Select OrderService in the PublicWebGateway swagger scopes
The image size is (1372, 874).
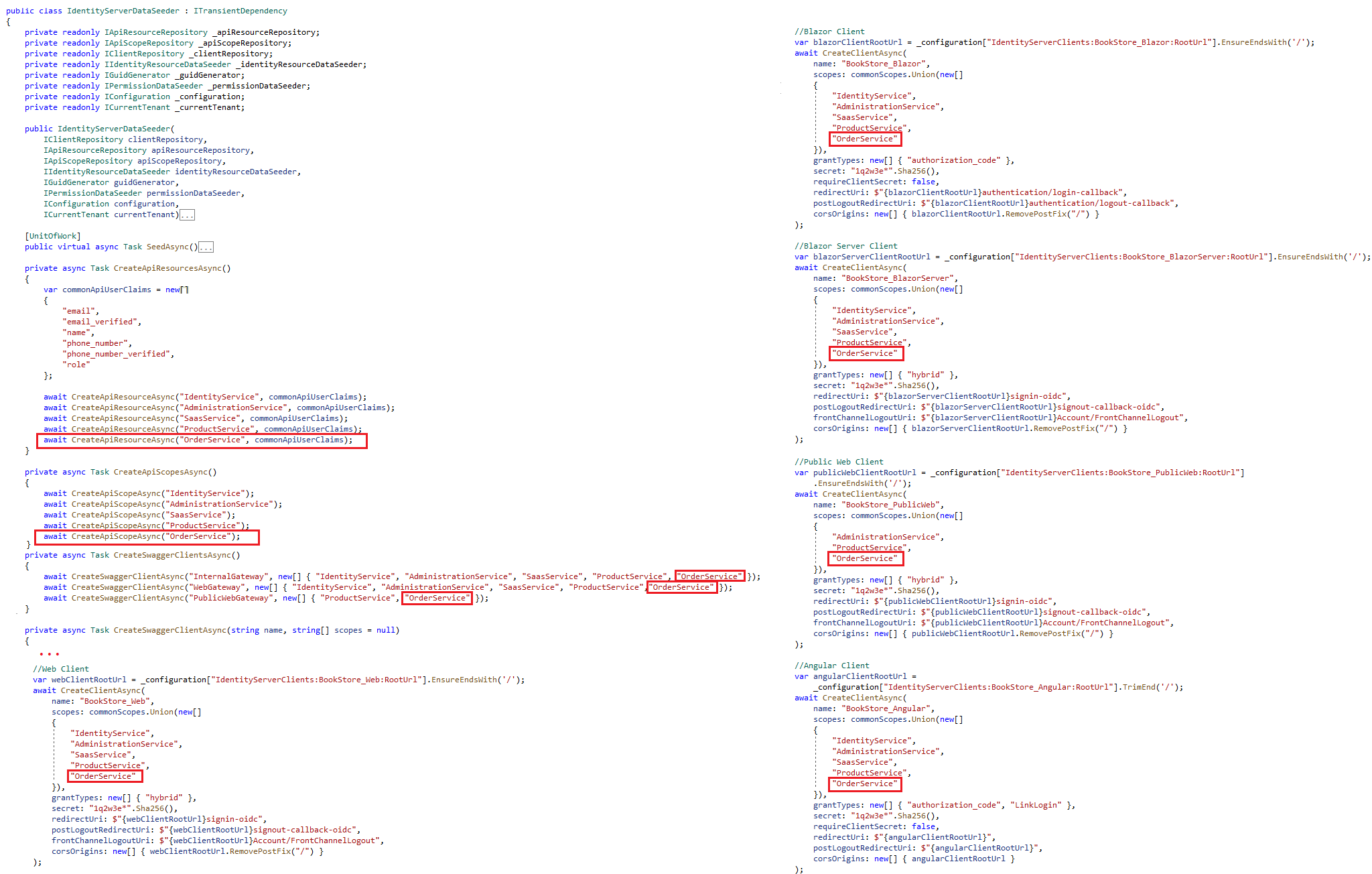436,598
